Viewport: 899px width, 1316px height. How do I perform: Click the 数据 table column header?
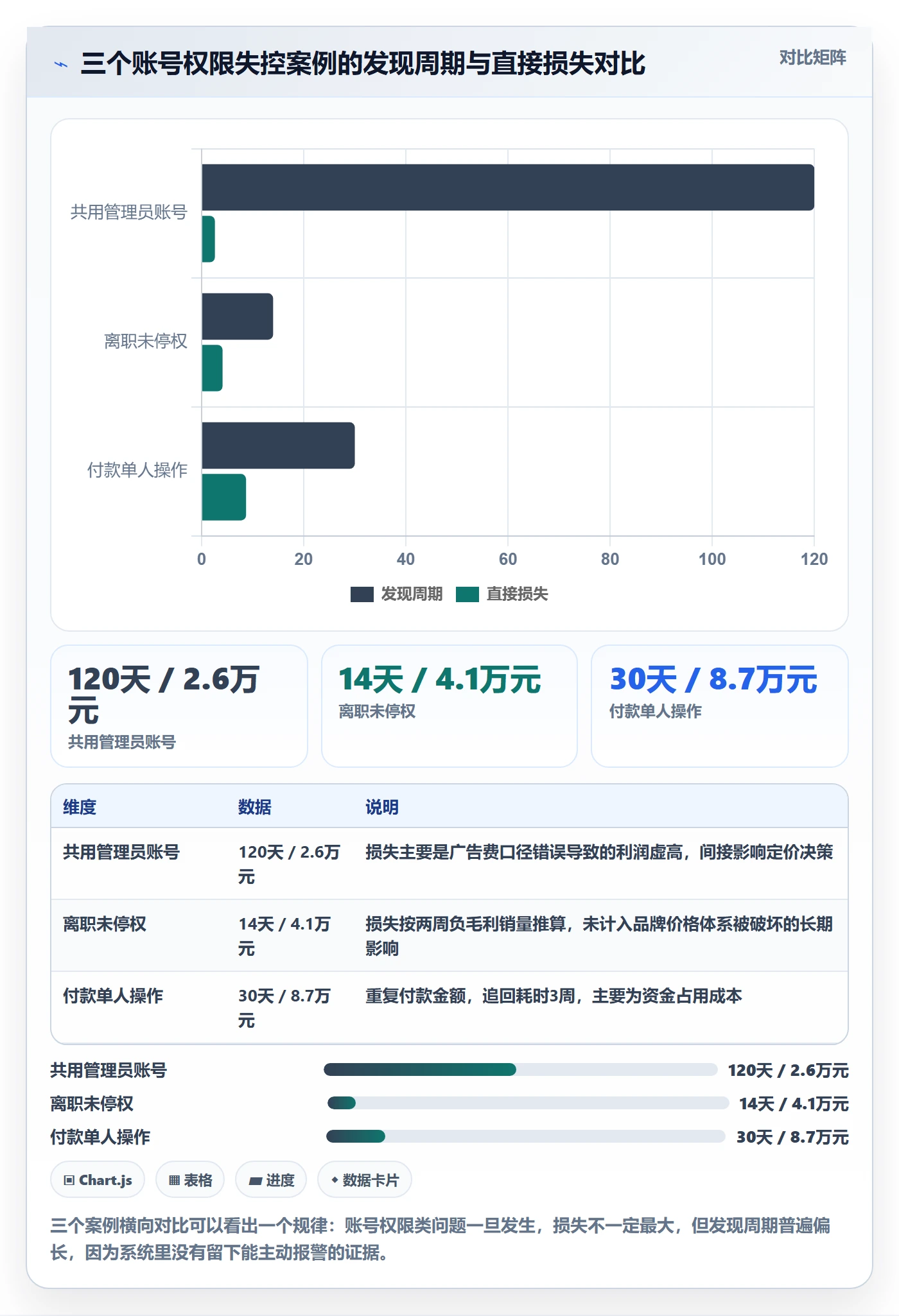click(x=255, y=807)
